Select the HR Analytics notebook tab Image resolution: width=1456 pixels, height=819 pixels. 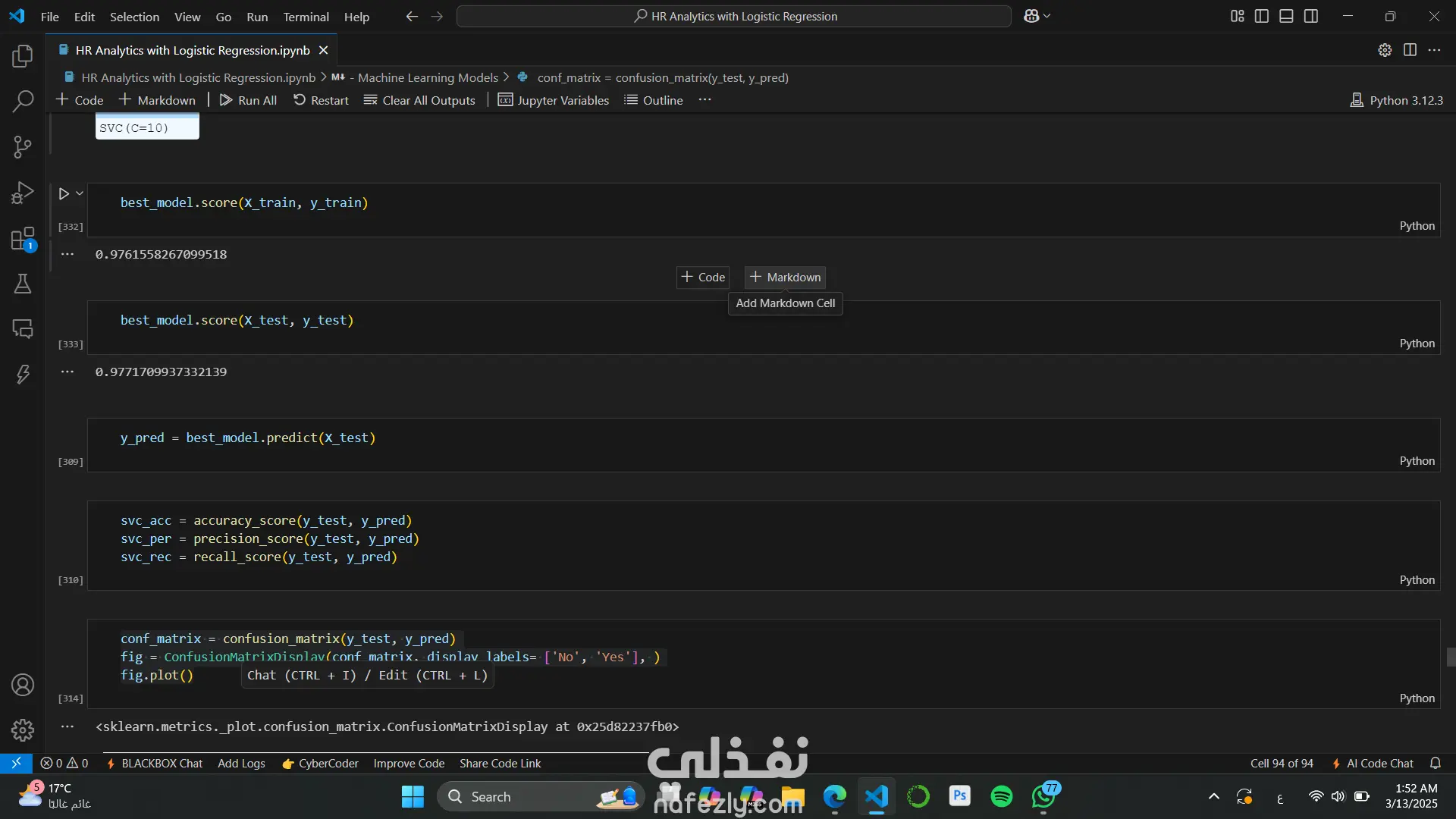pos(193,50)
